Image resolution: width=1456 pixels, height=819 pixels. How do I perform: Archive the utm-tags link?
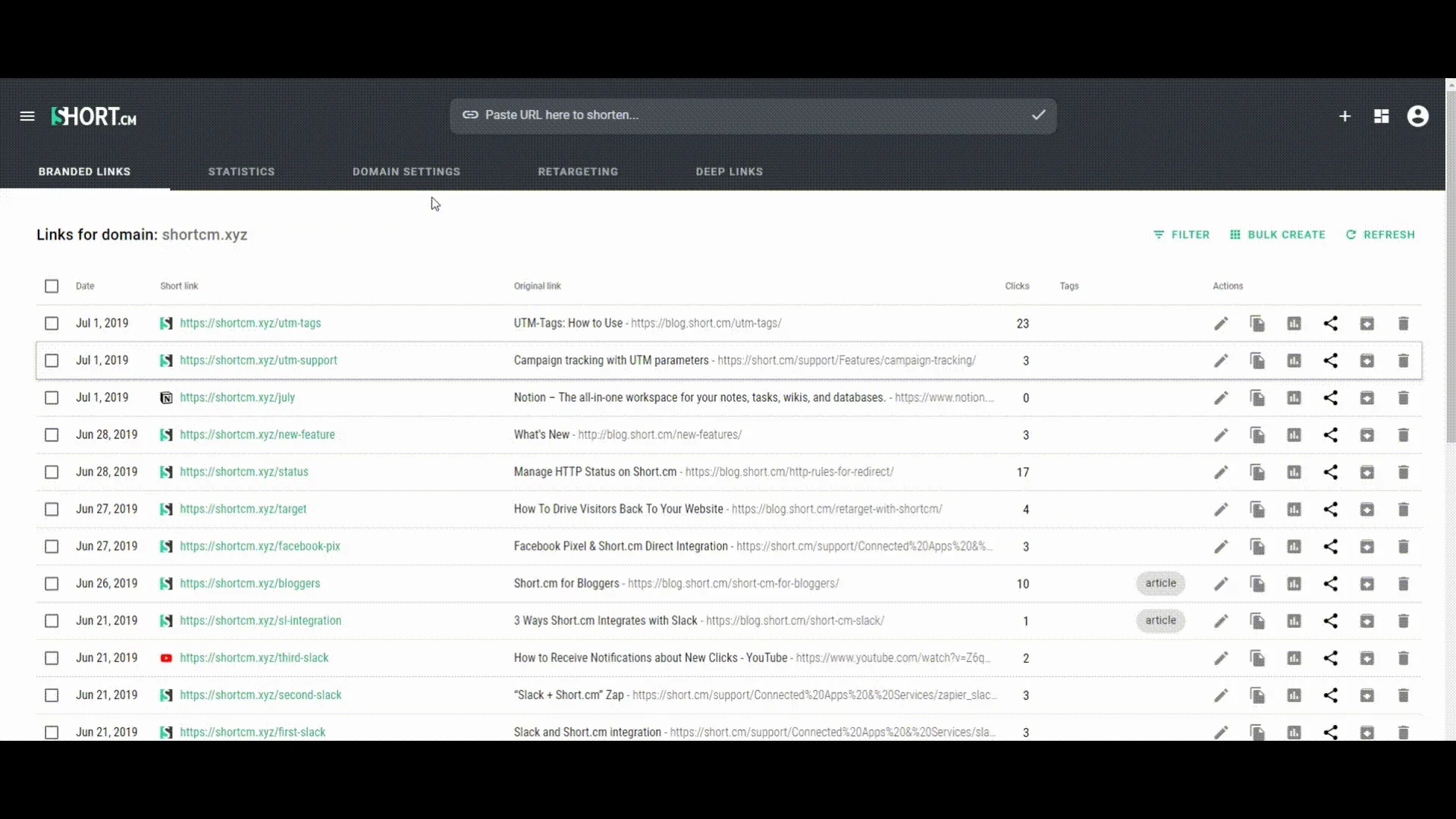pyautogui.click(x=1367, y=324)
